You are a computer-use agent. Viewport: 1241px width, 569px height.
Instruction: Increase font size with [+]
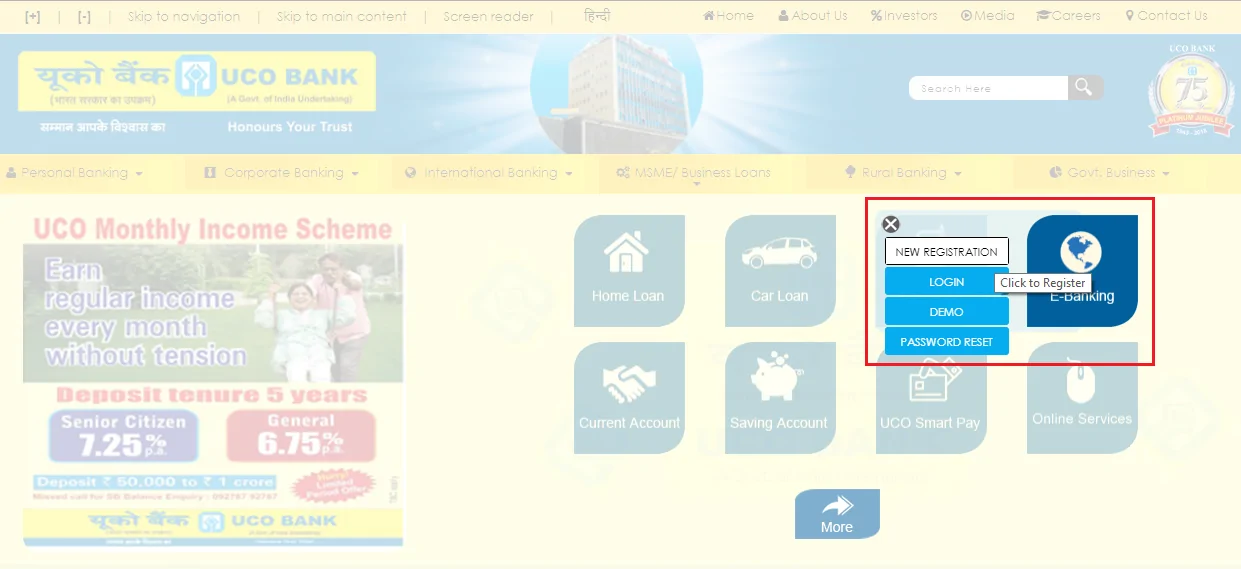tap(33, 16)
